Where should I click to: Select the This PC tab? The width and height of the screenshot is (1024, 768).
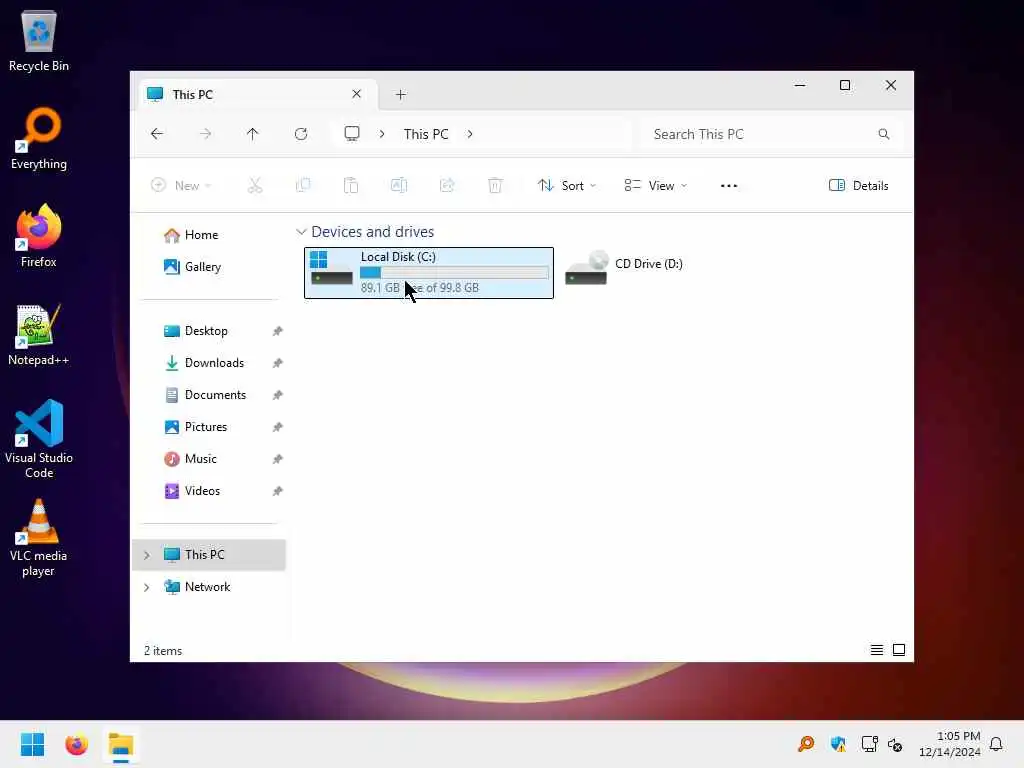pyautogui.click(x=258, y=95)
